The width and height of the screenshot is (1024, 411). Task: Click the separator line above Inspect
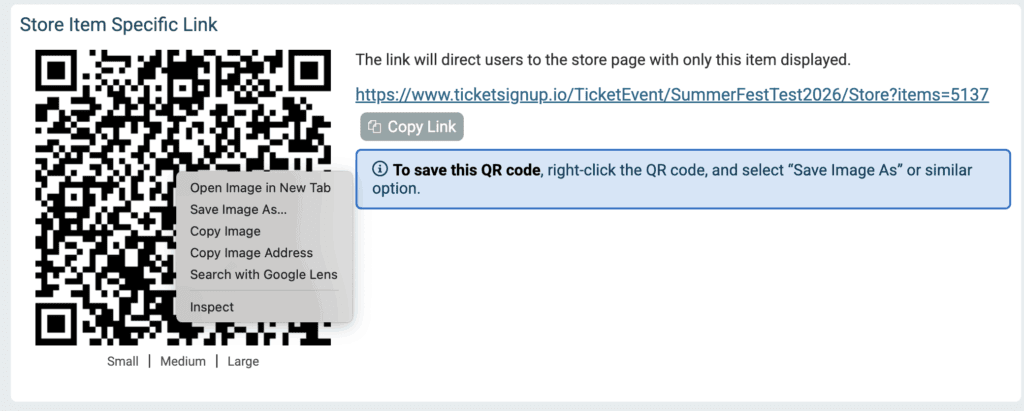tap(264, 291)
